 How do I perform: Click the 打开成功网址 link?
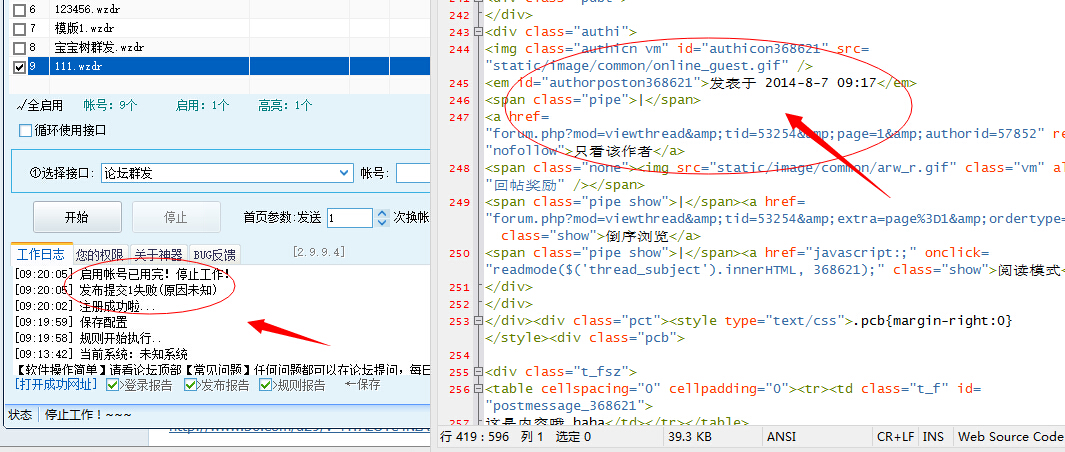(56, 385)
